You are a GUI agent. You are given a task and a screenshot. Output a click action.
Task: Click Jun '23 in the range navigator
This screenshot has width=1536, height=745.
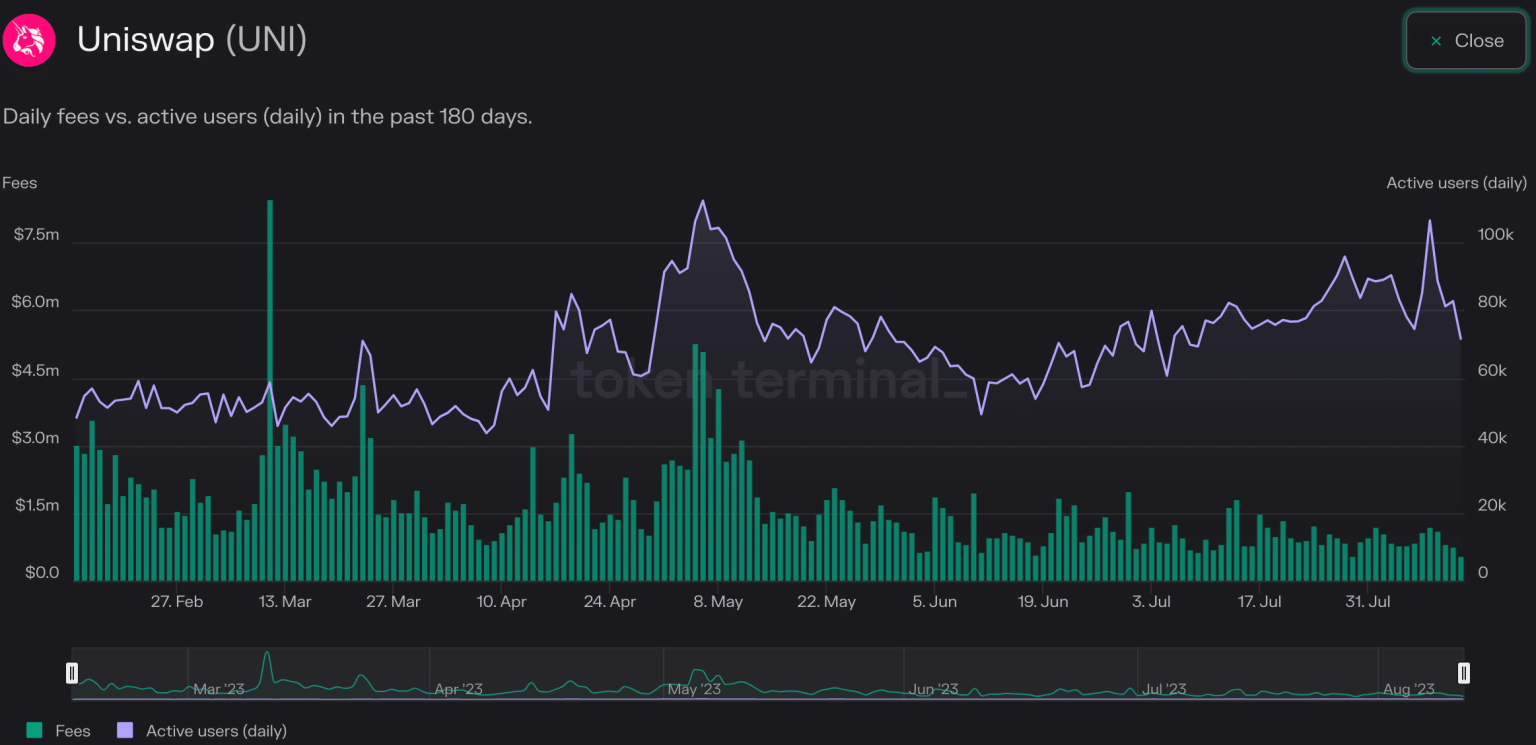pos(935,689)
